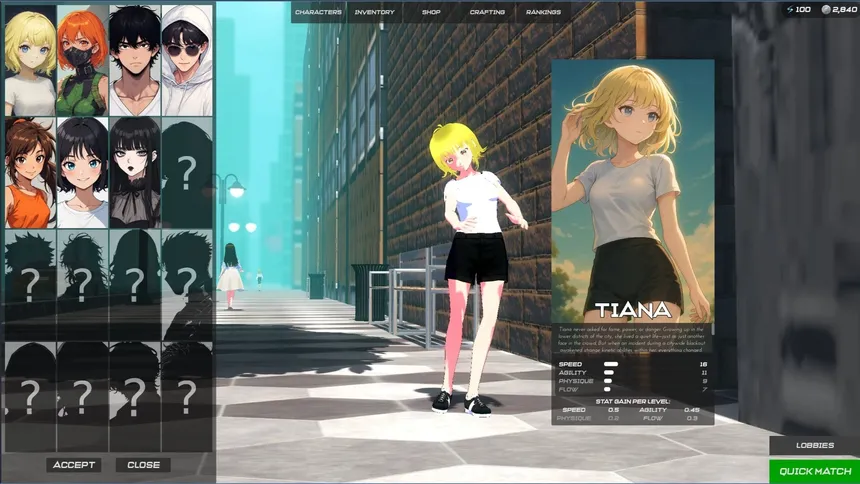The image size is (860, 484).
Task: Pick the orange-haired masked character portrait
Action: (x=82, y=60)
